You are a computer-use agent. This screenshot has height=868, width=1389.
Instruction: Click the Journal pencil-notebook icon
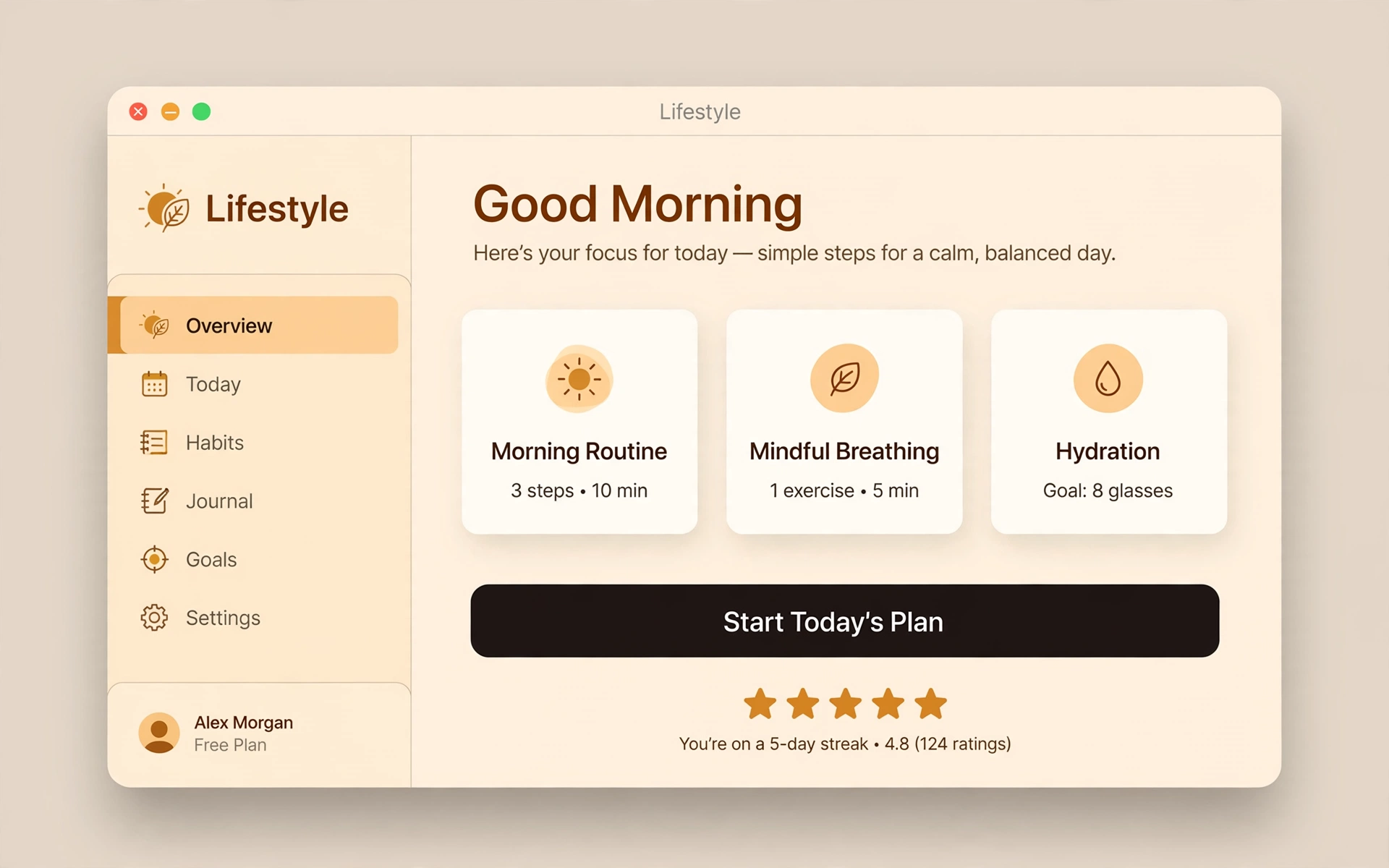(x=154, y=501)
